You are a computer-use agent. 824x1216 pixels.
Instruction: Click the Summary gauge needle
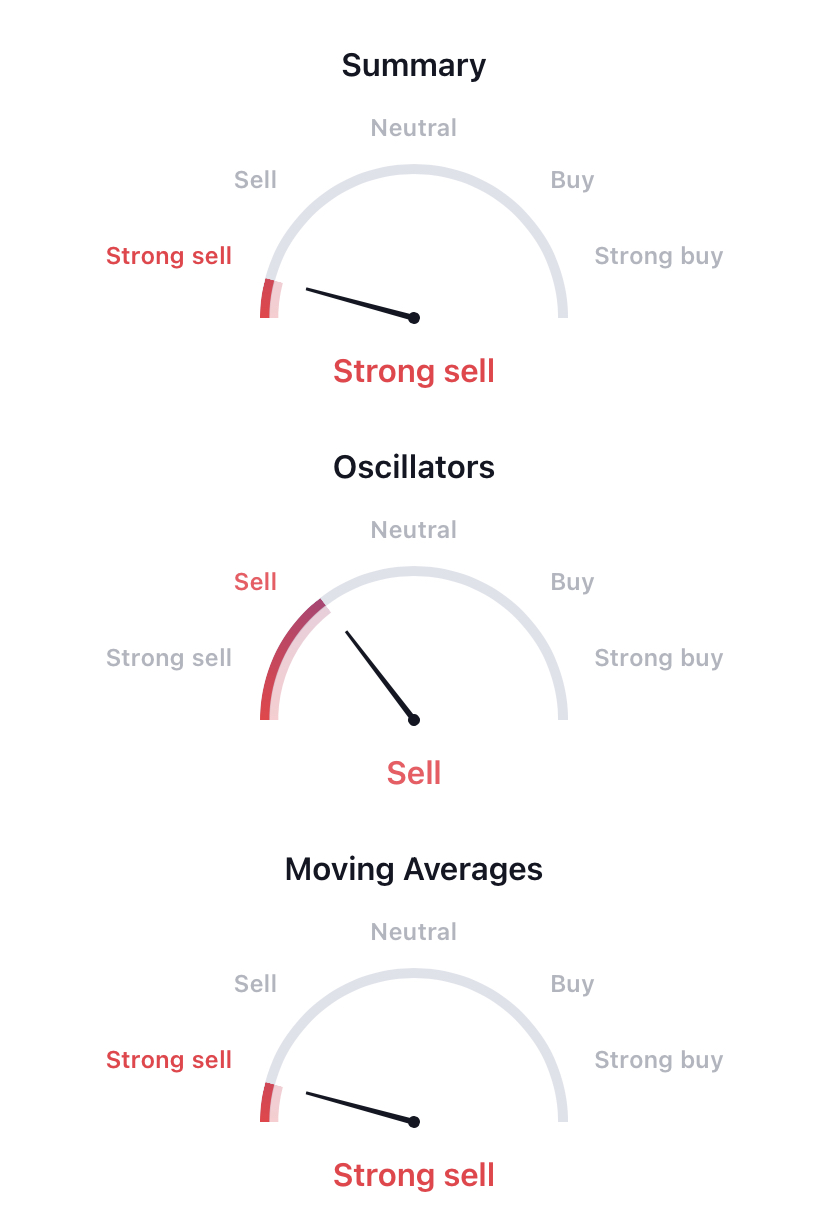click(360, 303)
